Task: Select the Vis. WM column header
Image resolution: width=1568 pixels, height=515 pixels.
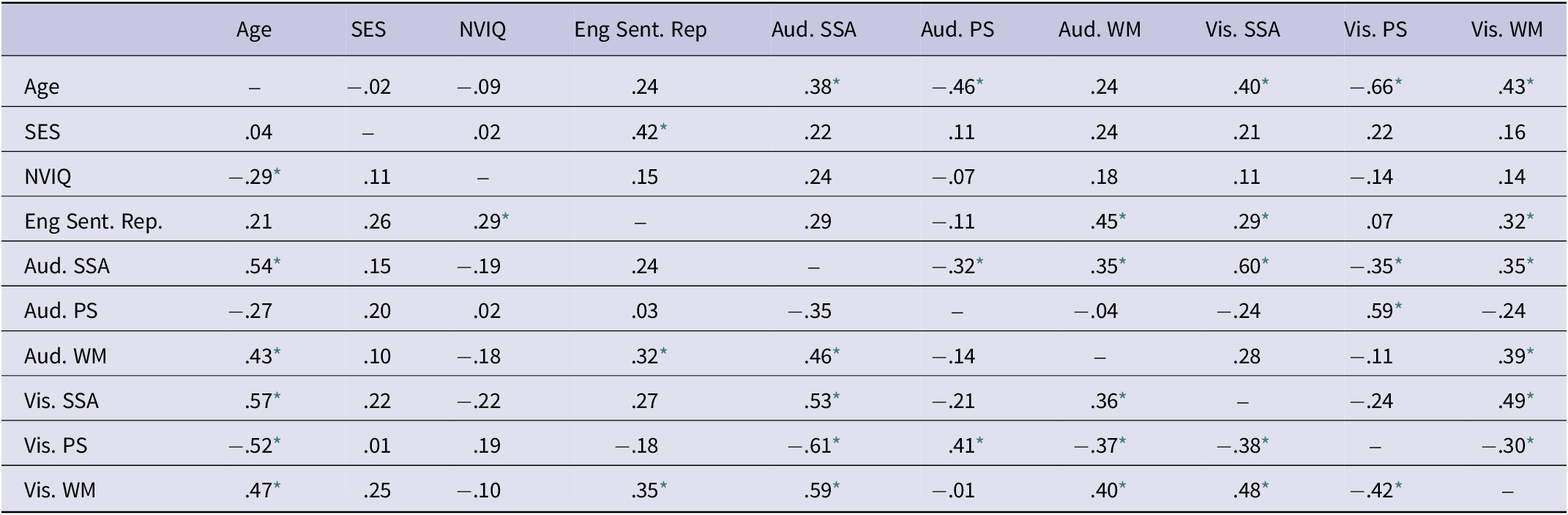Action: (1507, 29)
